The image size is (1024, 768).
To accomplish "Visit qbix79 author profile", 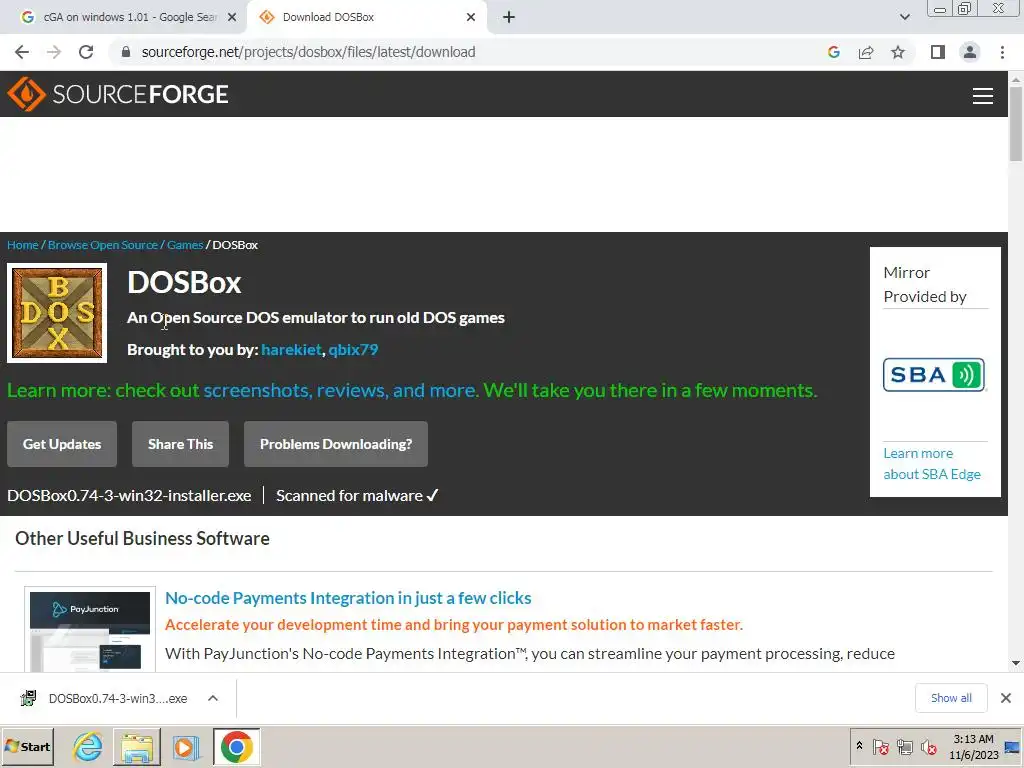I will 353,349.
